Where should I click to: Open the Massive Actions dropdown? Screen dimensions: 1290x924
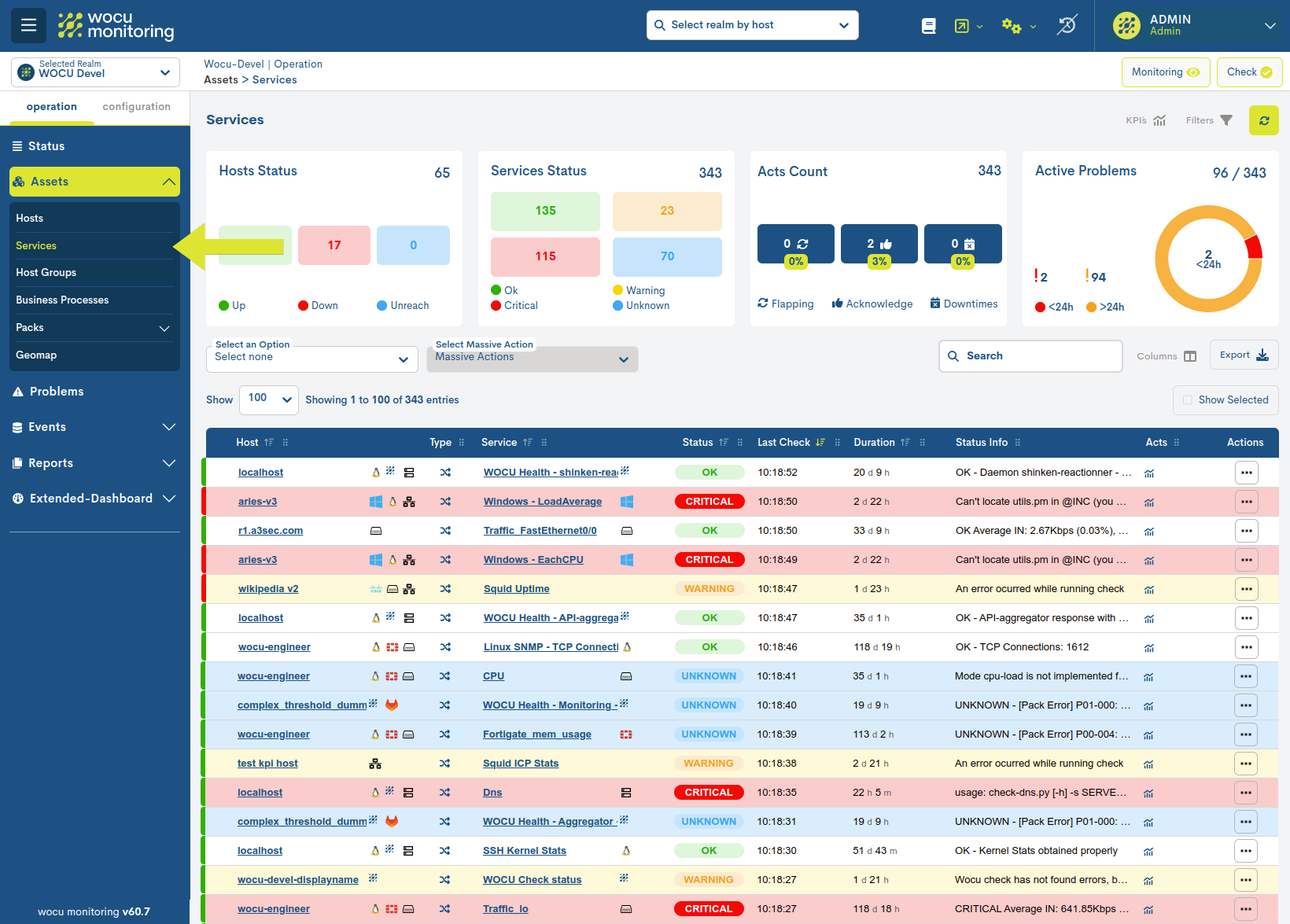533,358
